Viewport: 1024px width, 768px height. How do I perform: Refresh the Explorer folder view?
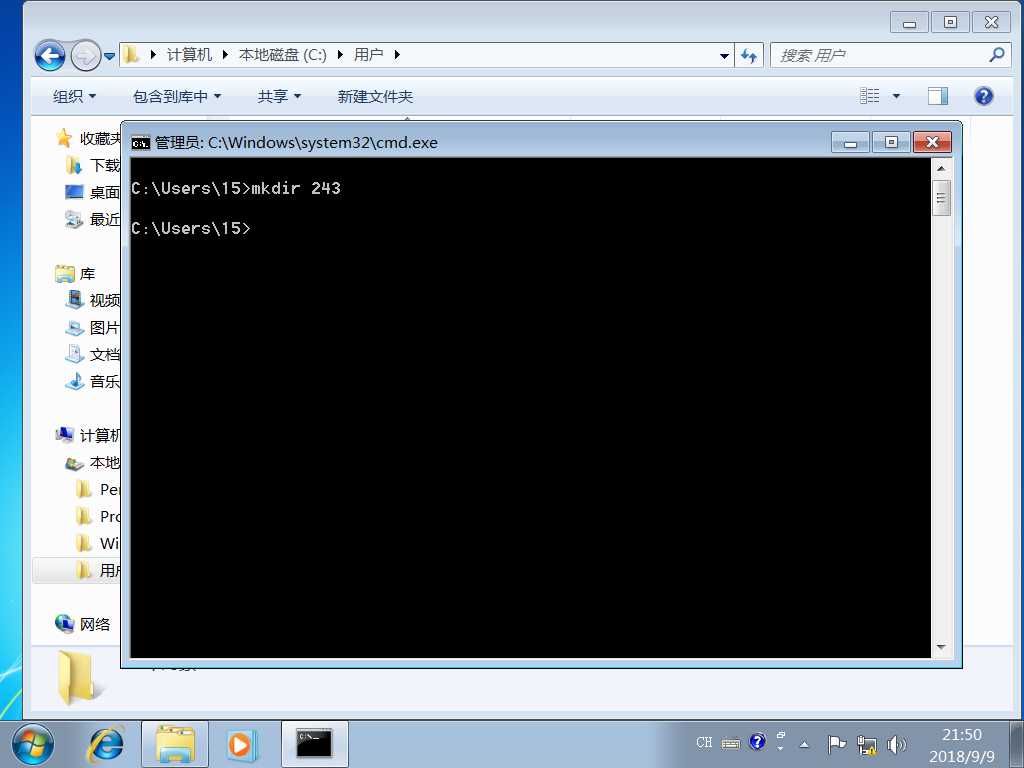(749, 56)
